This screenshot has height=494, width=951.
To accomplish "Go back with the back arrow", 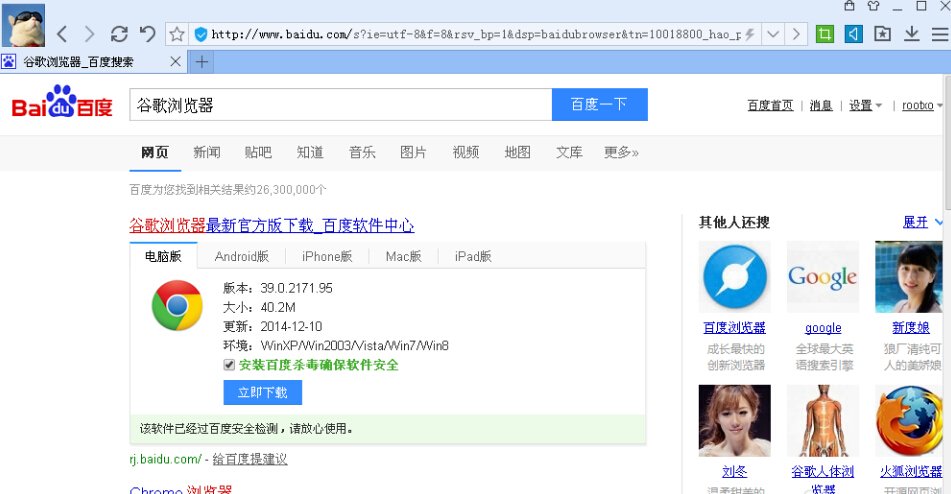I will tap(62, 34).
